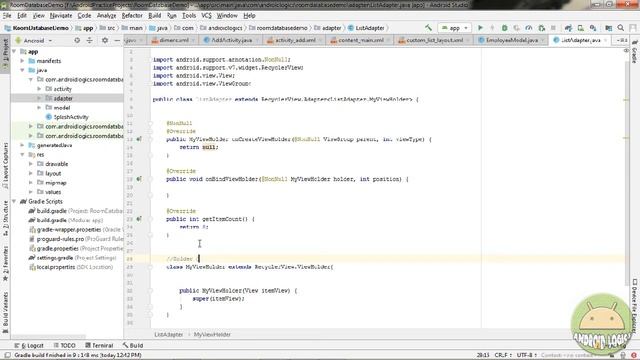Open the Build tool window button

point(133,345)
